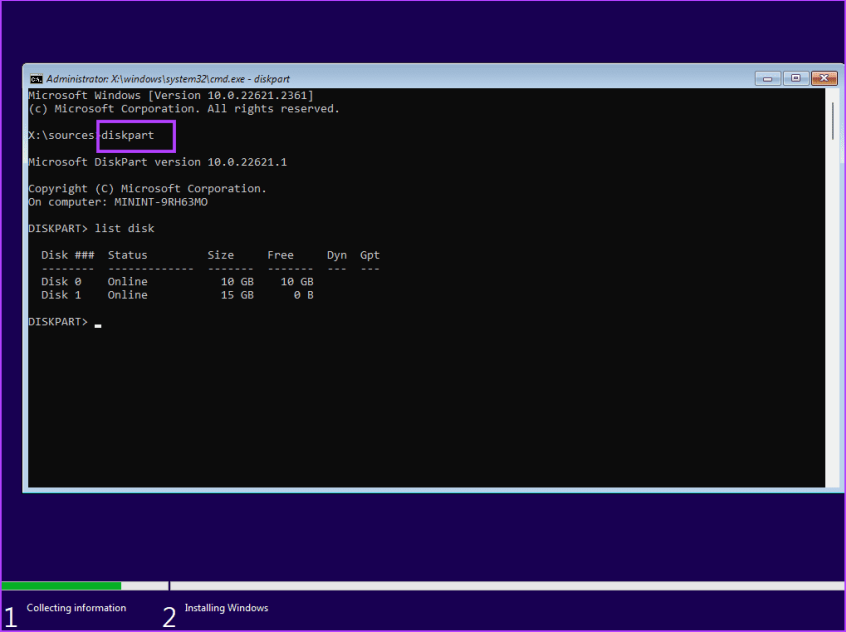Minimize the Administrator cmd.exe window
This screenshot has height=632, width=846.
click(767, 79)
